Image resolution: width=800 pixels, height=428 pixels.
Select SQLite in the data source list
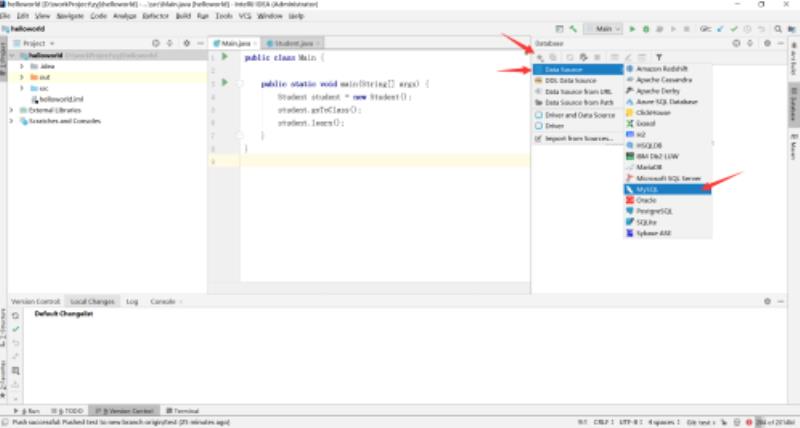[667, 222]
